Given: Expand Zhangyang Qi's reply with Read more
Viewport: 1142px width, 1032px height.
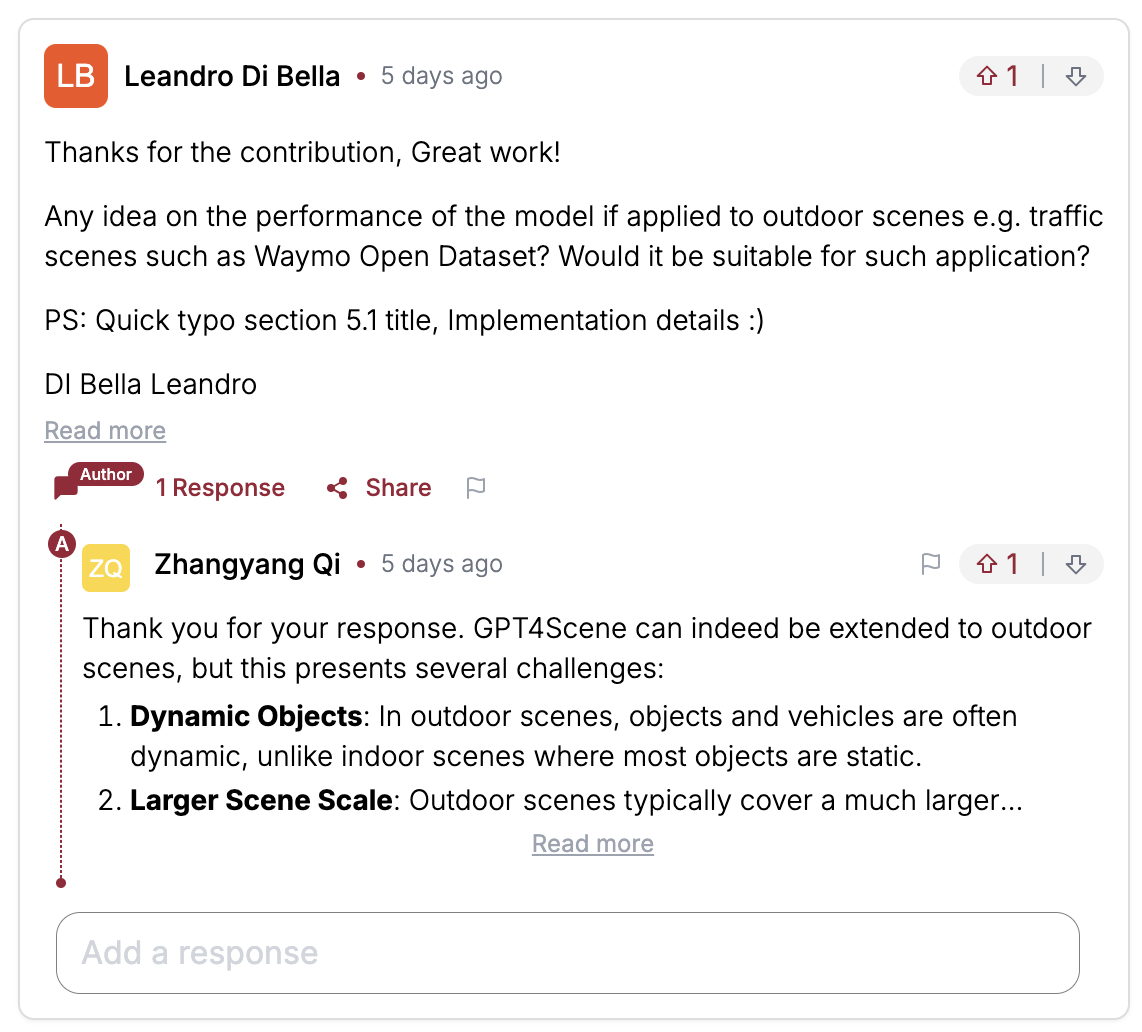Looking at the screenshot, I should click(593, 843).
